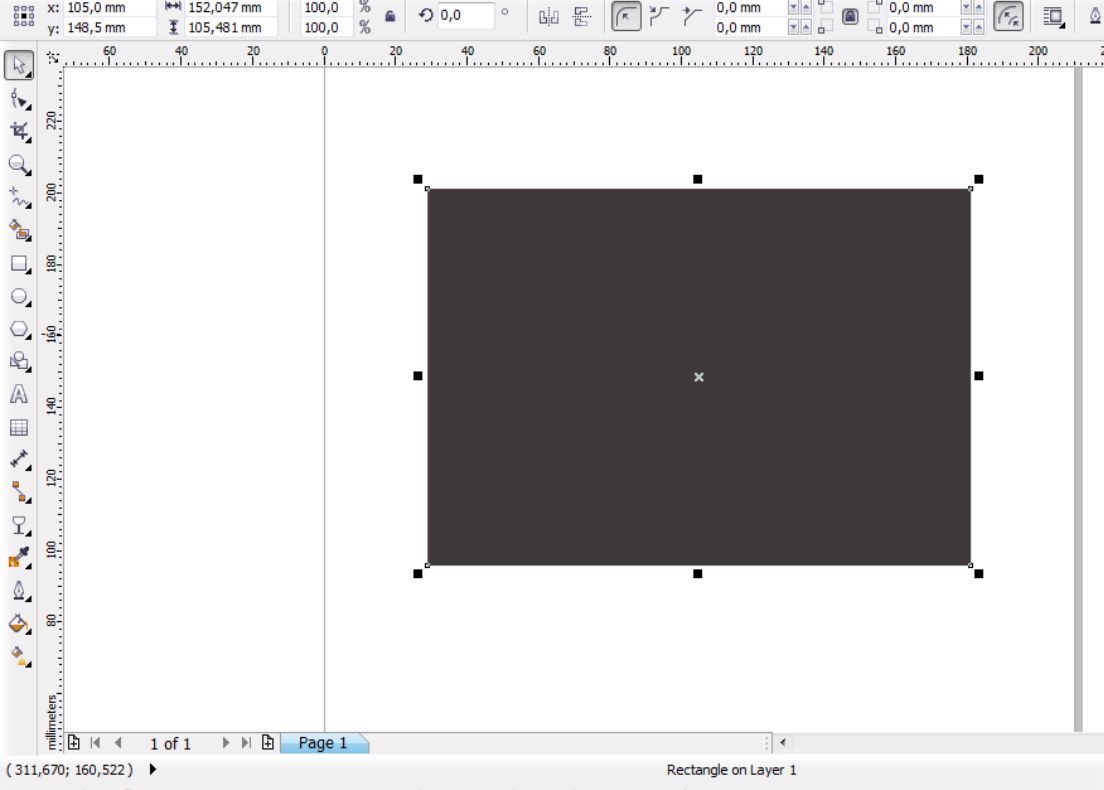Viewport: 1104px width, 790px height.
Task: Click the object width field
Action: pyautogui.click(x=232, y=8)
